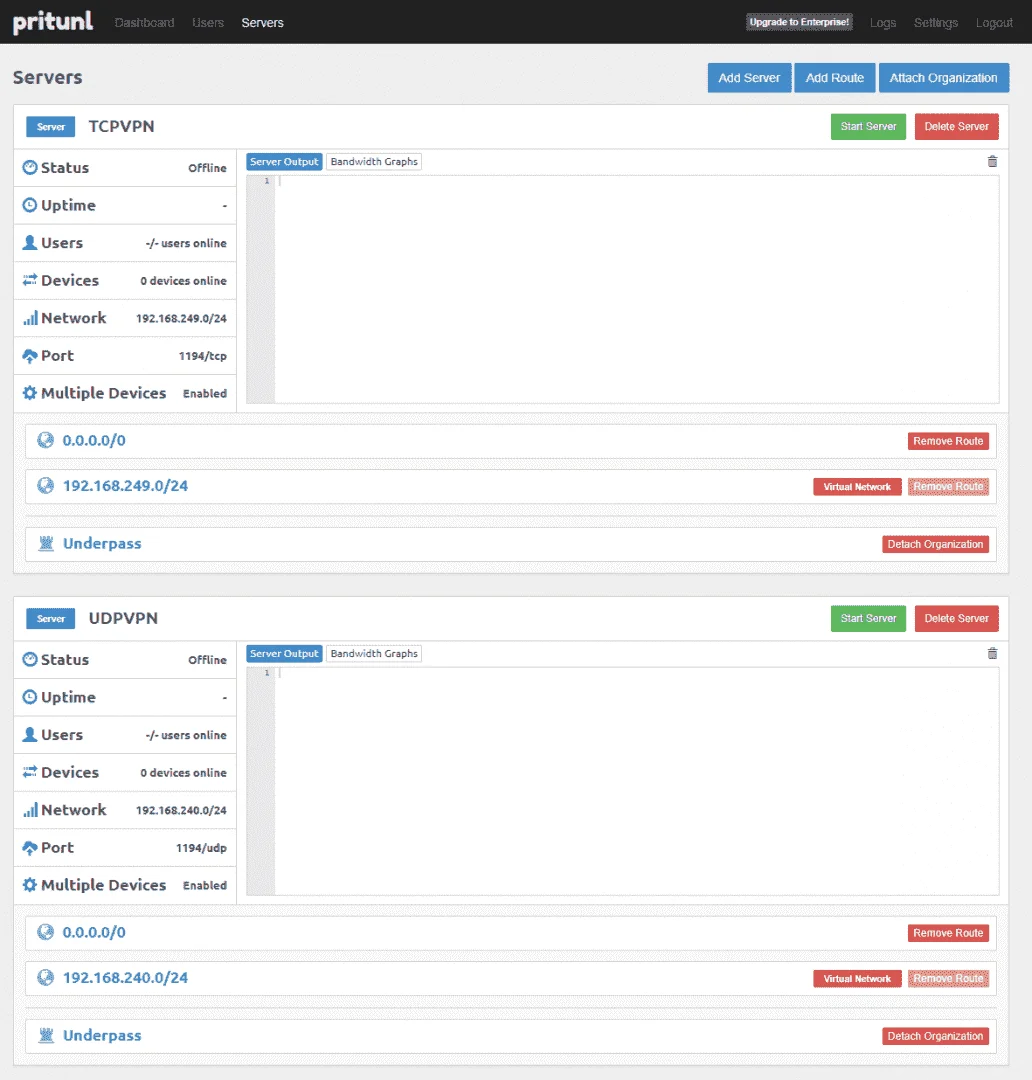Click the TCPVPN Network signal bars icon

pos(30,318)
